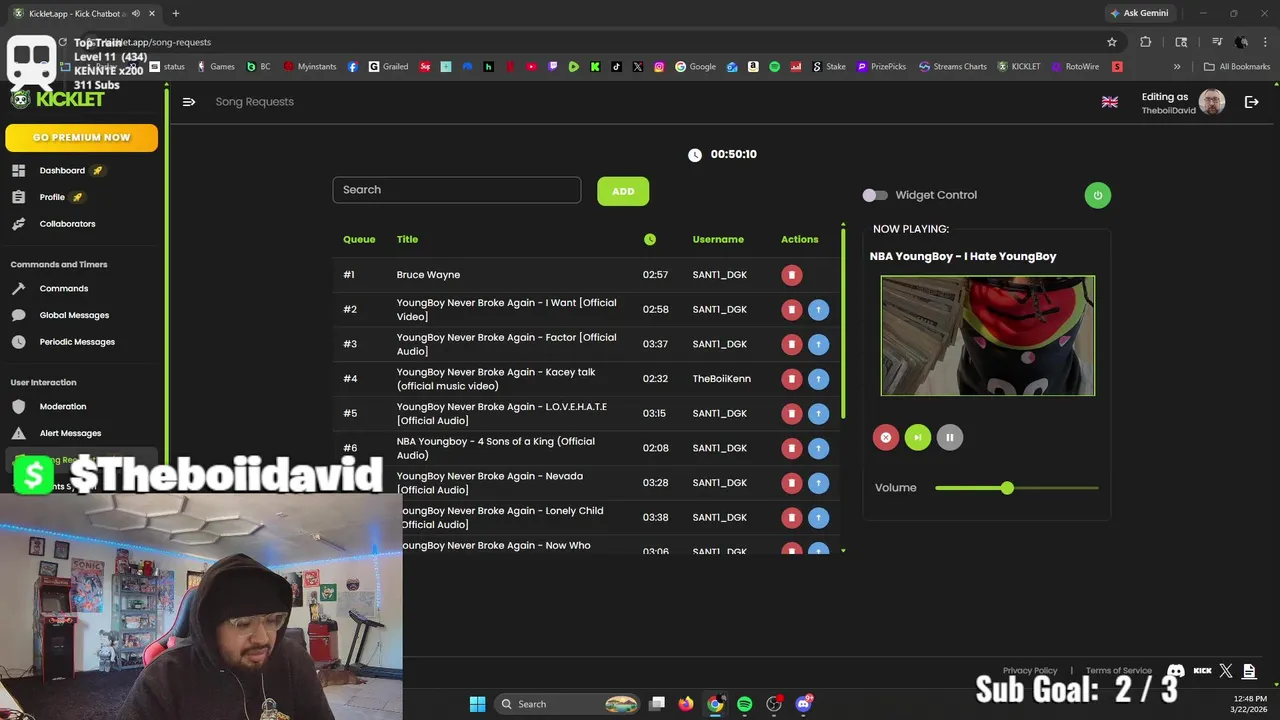Open the RotoWire bookmark
The width and height of the screenshot is (1280, 720).
1075,67
